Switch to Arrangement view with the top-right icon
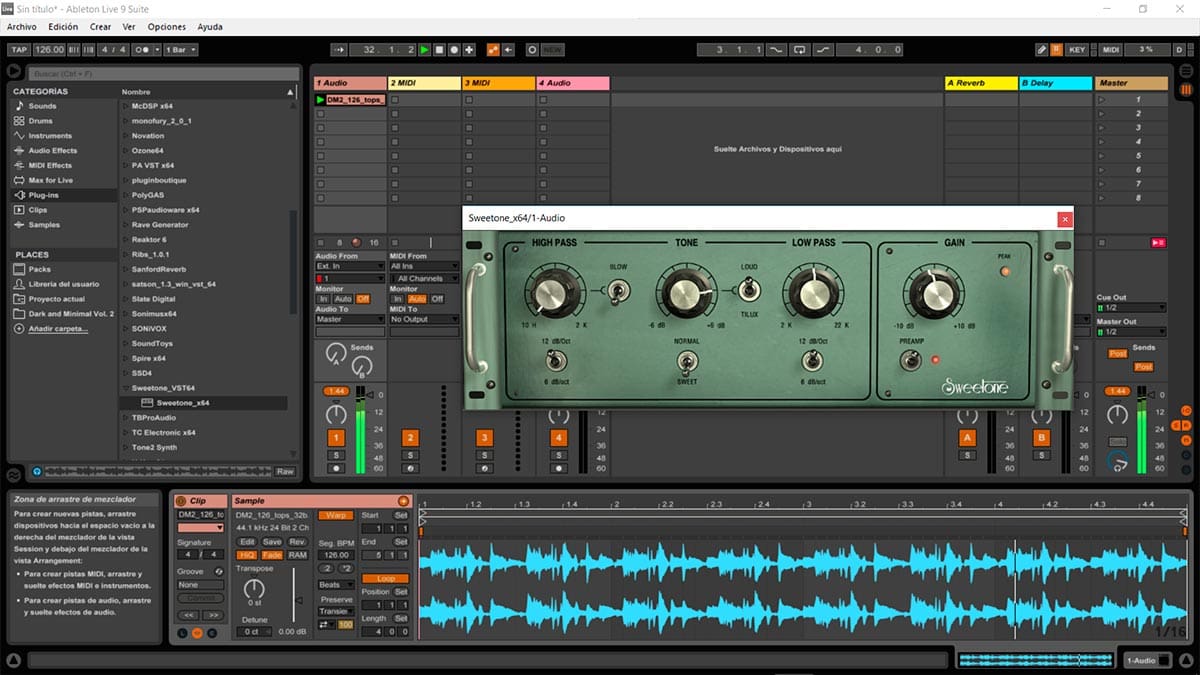 click(1186, 72)
